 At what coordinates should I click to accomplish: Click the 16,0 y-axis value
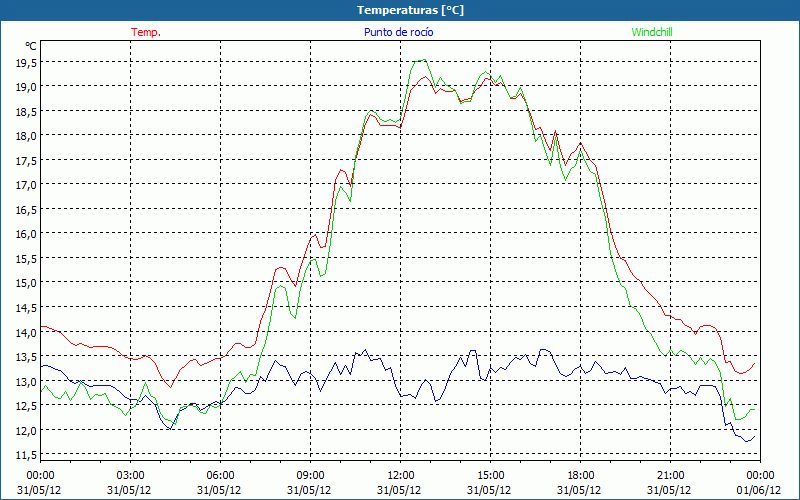(x=26, y=234)
